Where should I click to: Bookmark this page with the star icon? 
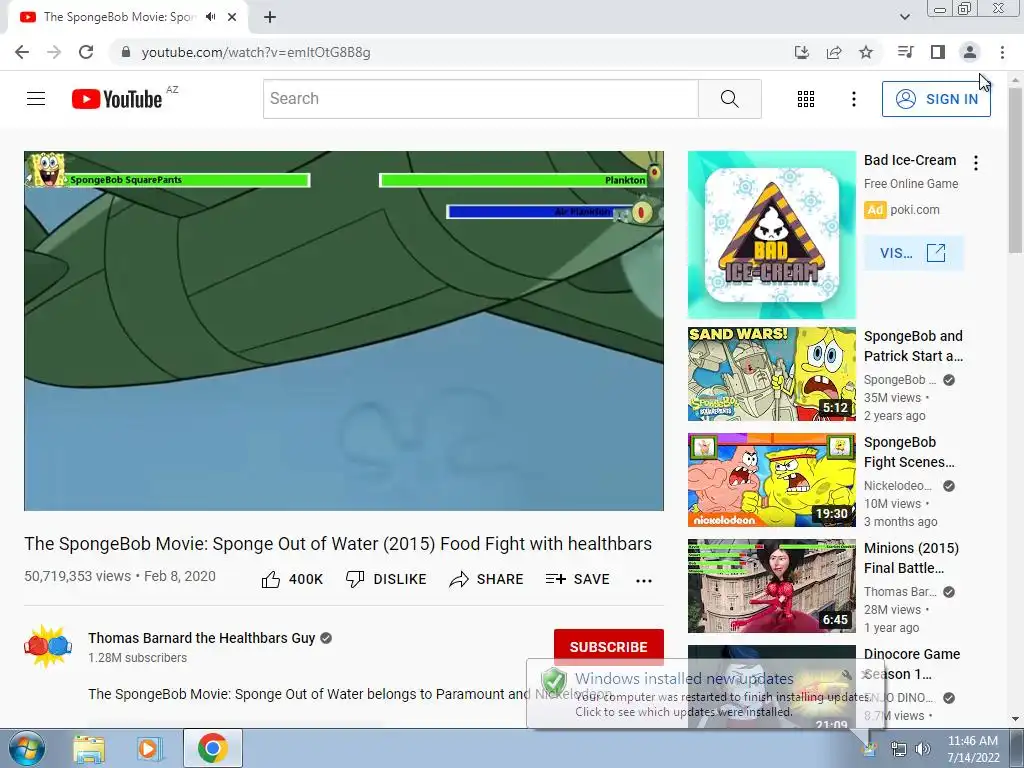click(866, 52)
